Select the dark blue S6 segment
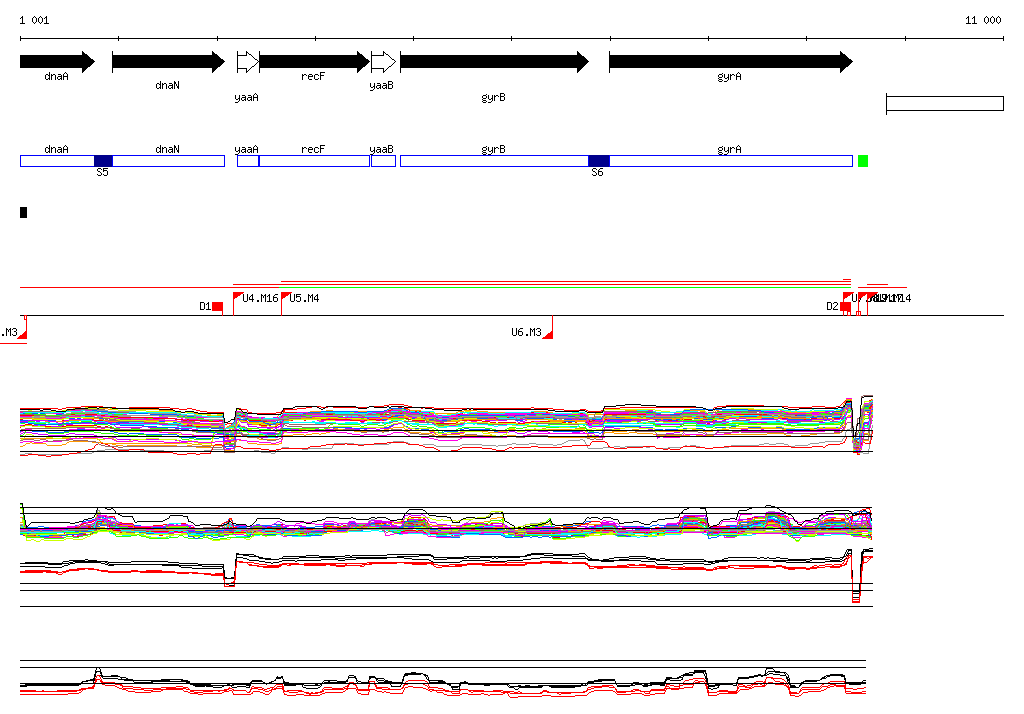 tap(599, 161)
